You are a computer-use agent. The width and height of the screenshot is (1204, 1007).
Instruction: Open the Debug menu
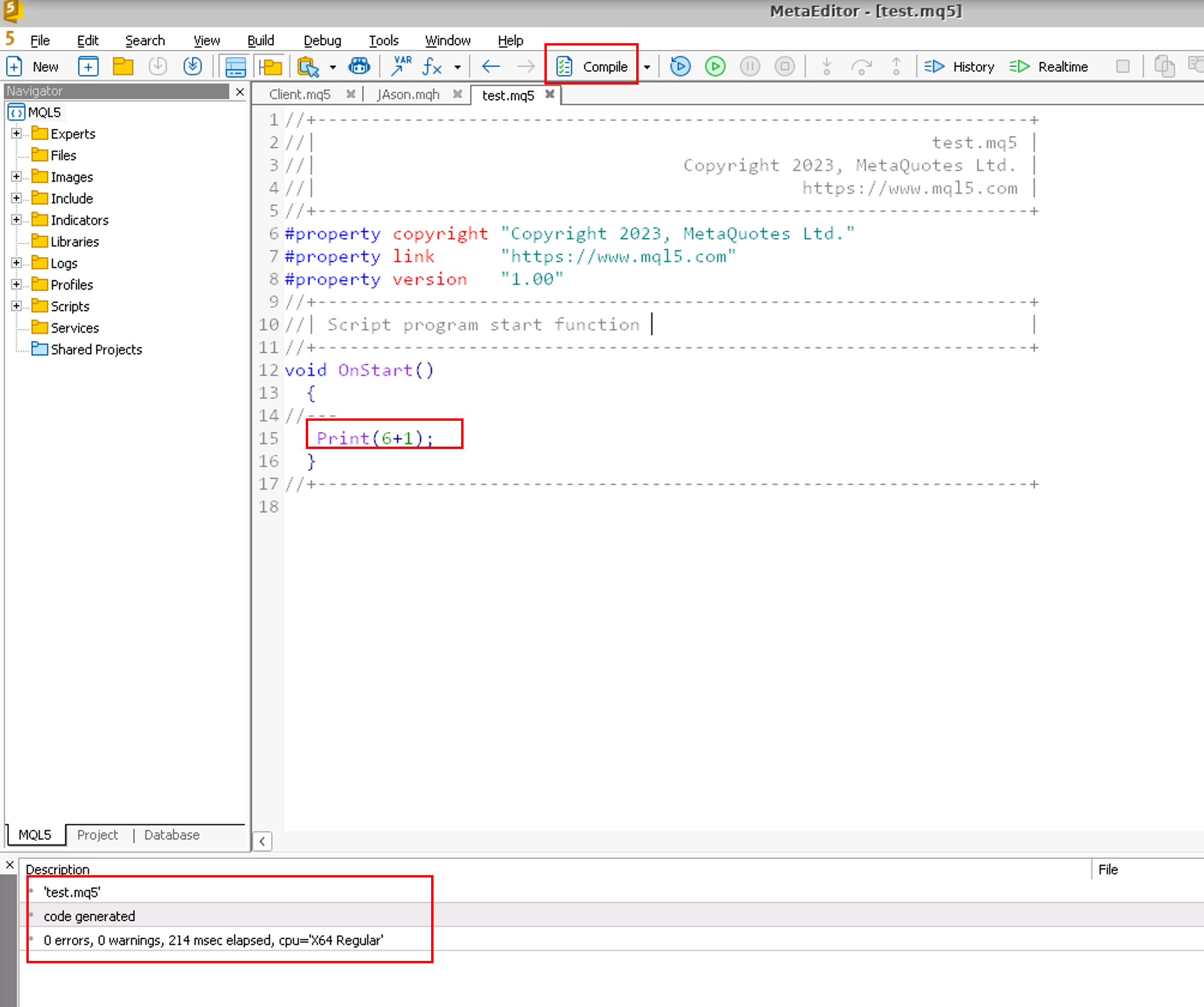click(322, 41)
